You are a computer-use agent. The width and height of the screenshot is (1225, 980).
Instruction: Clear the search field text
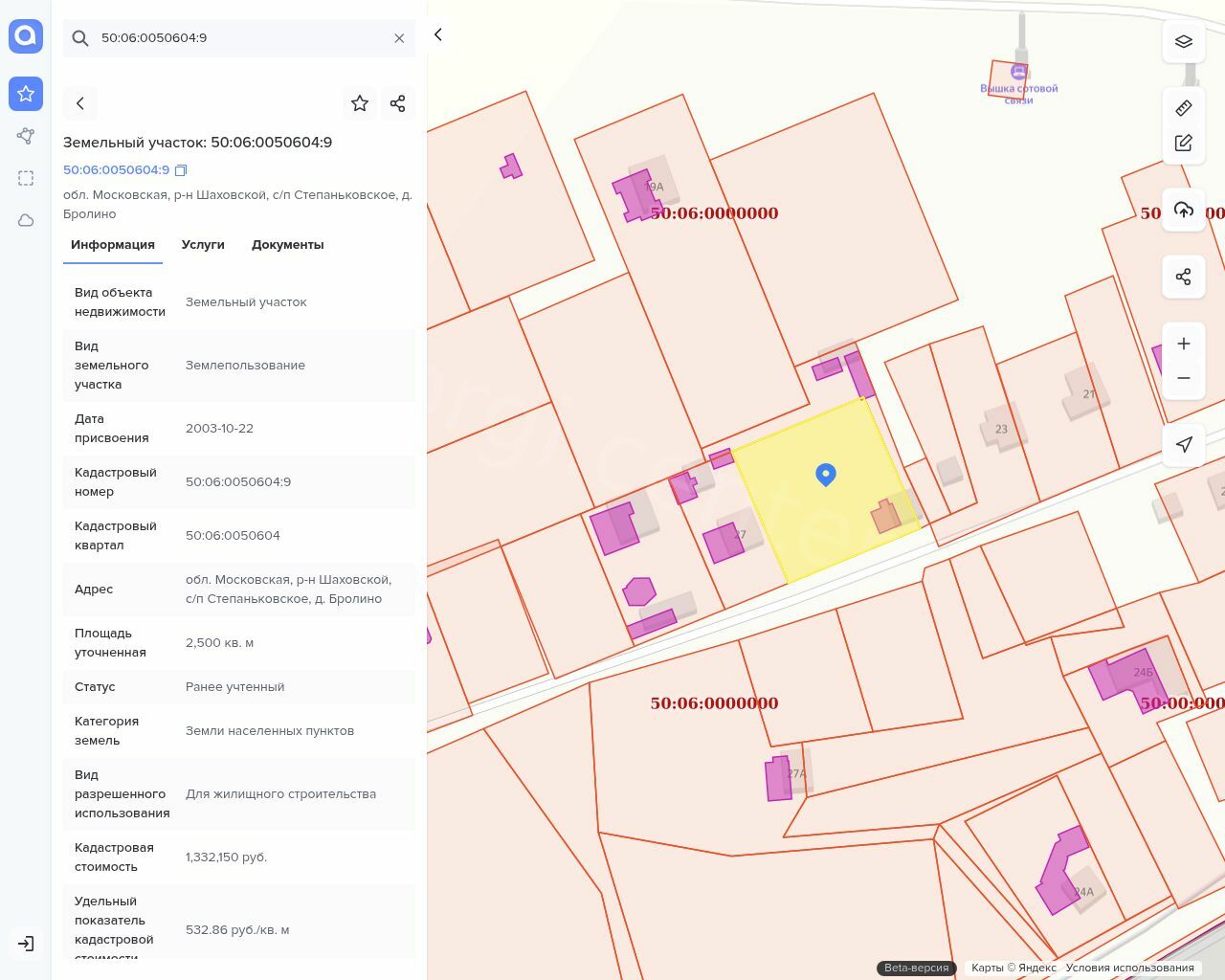[x=399, y=38]
